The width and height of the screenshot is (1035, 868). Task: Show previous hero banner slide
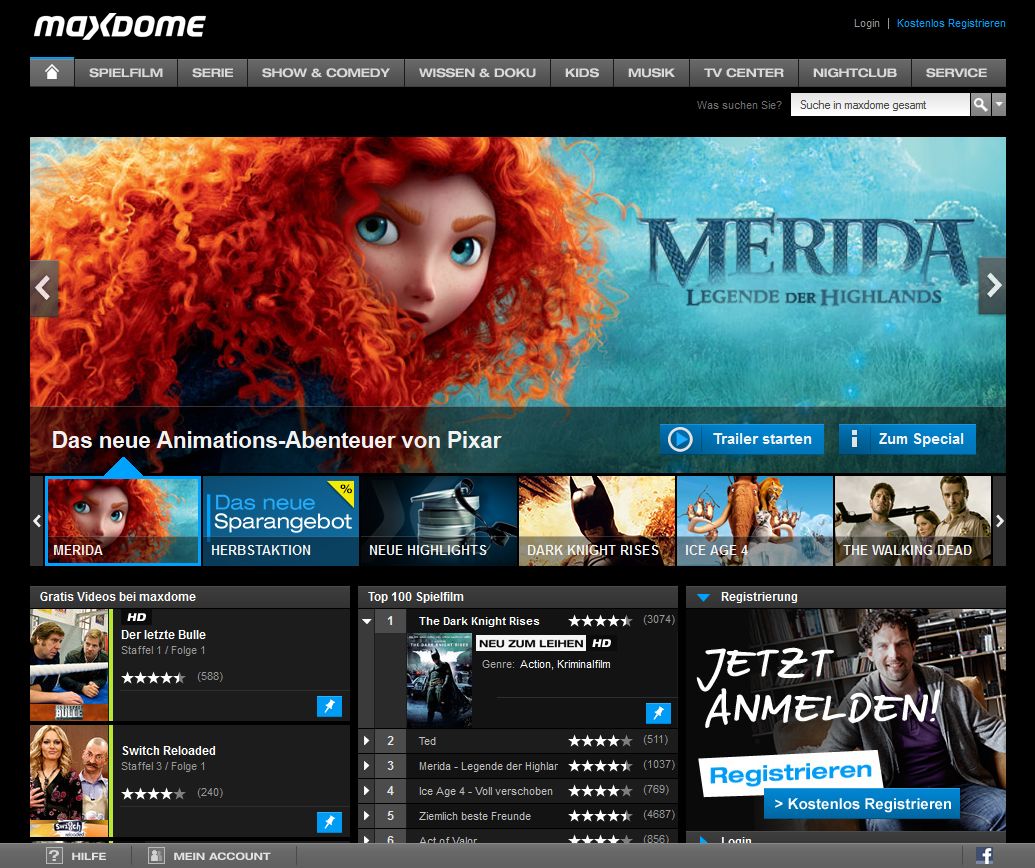pyautogui.click(x=44, y=288)
